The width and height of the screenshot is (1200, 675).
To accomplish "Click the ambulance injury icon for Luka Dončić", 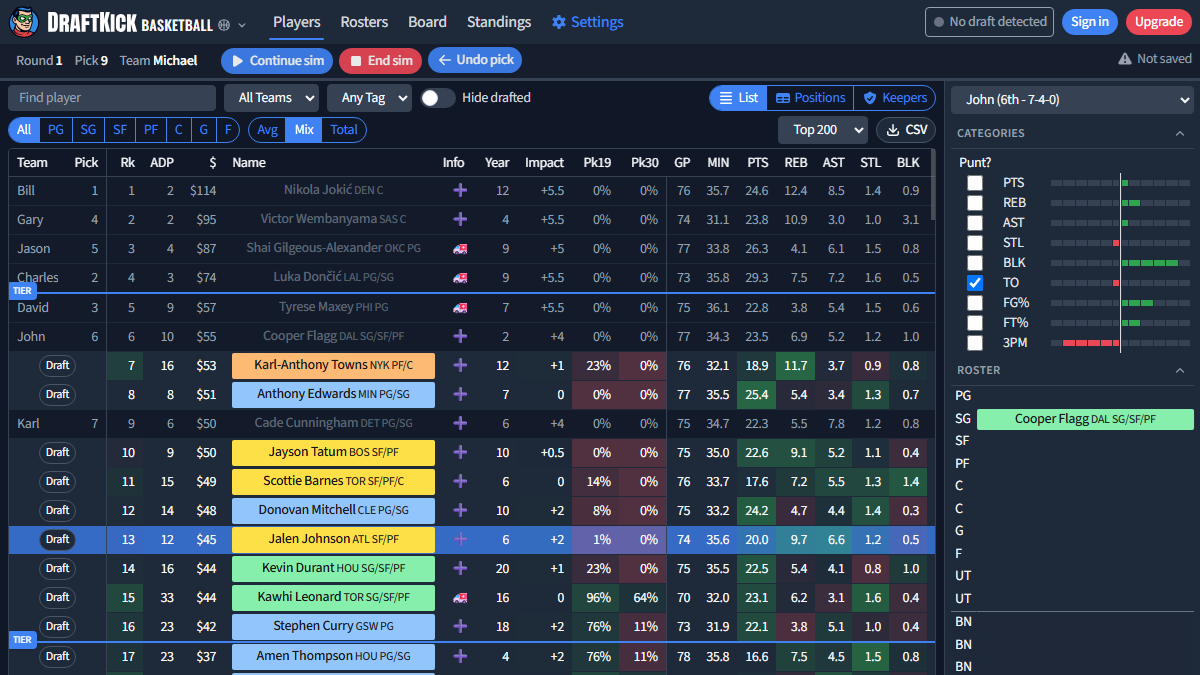I will pos(460,277).
